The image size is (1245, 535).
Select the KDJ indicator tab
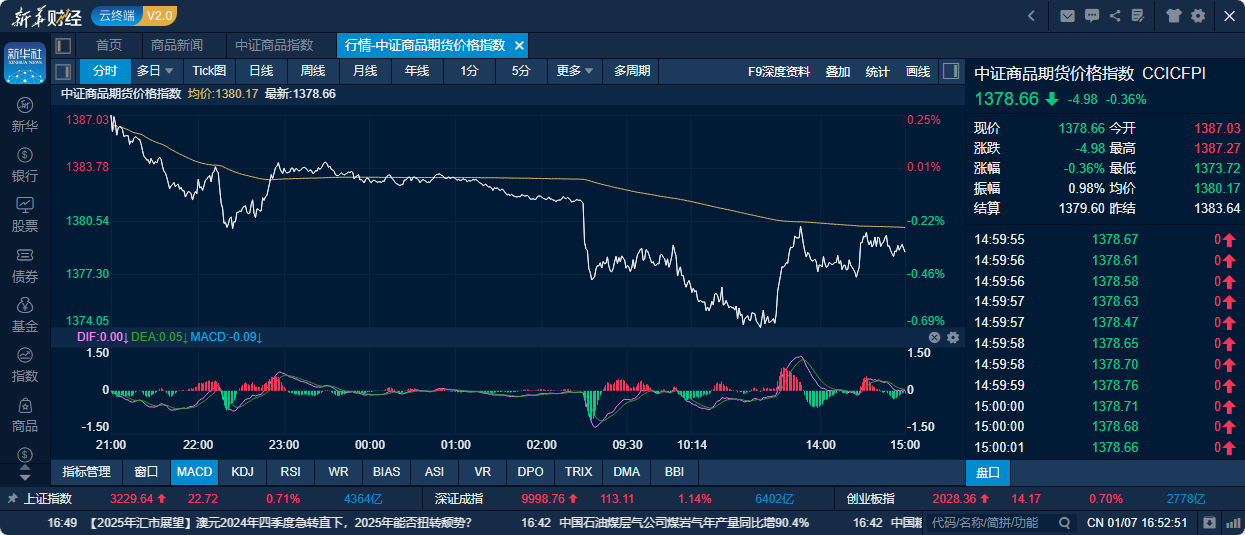point(242,471)
